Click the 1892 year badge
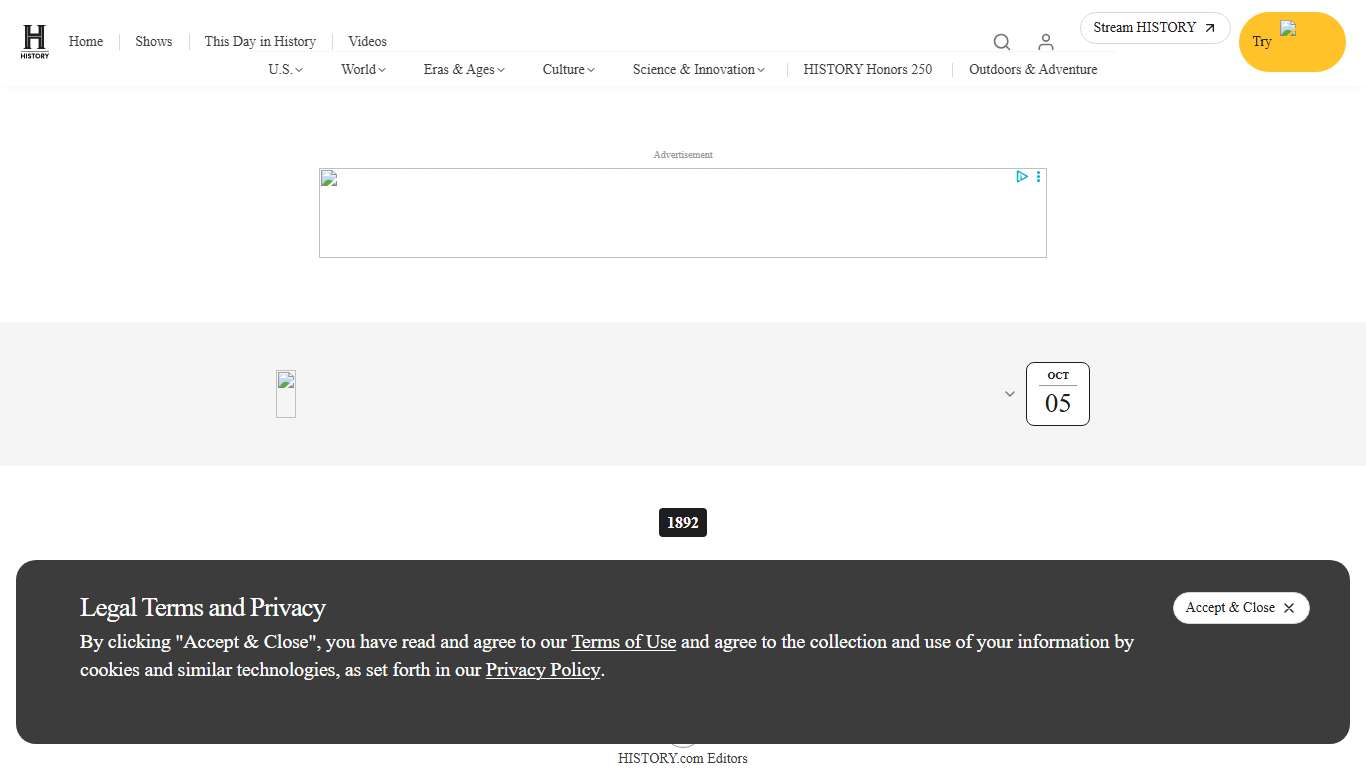Viewport: 1366px width, 768px height. click(x=683, y=523)
